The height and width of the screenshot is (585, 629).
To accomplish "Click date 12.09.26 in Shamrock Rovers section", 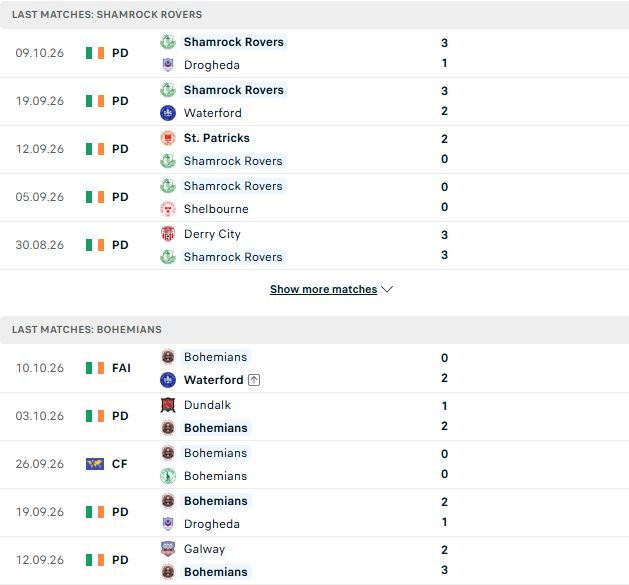I will point(40,149).
